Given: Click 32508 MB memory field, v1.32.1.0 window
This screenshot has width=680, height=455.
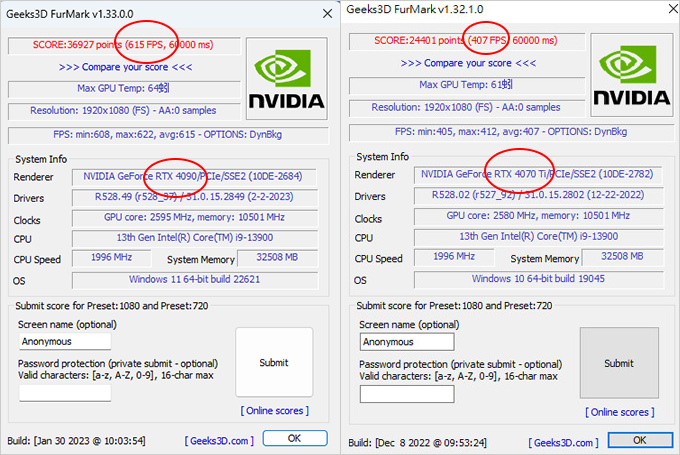Looking at the screenshot, I should (x=622, y=257).
